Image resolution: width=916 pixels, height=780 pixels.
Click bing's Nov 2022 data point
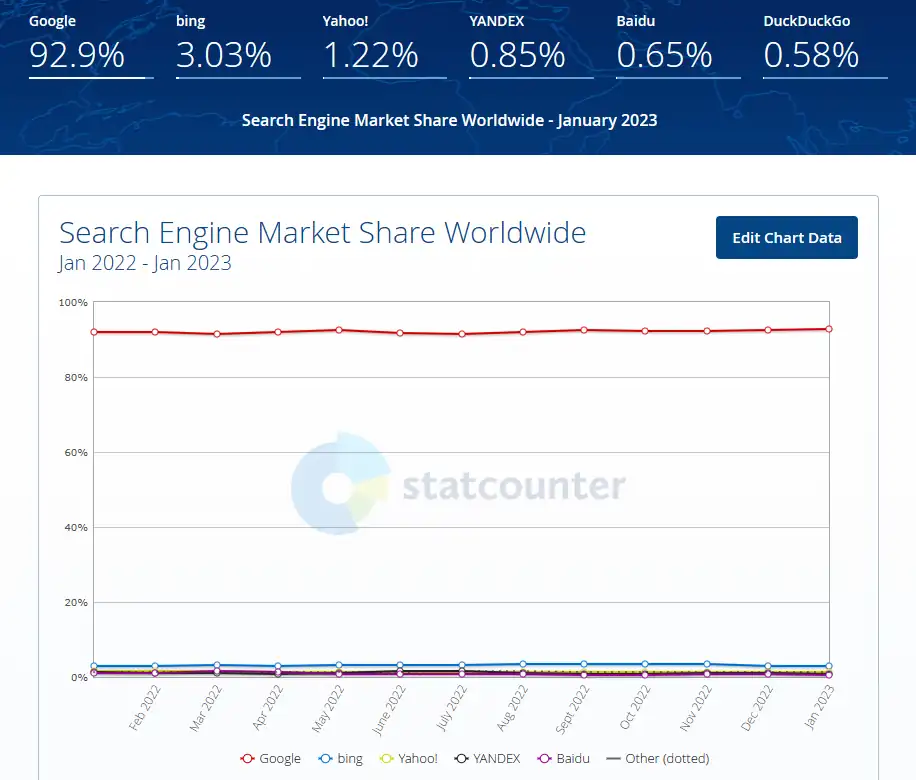tap(707, 664)
